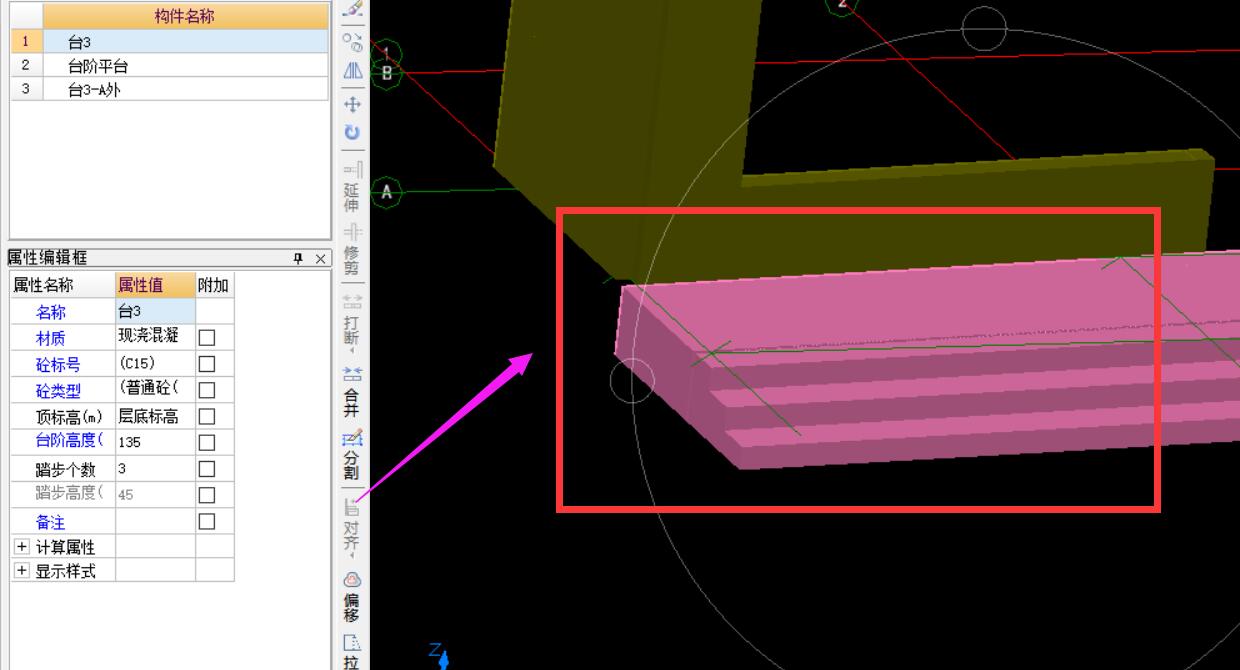Select the Move tool with four arrows
The width and height of the screenshot is (1240, 670).
point(352,104)
